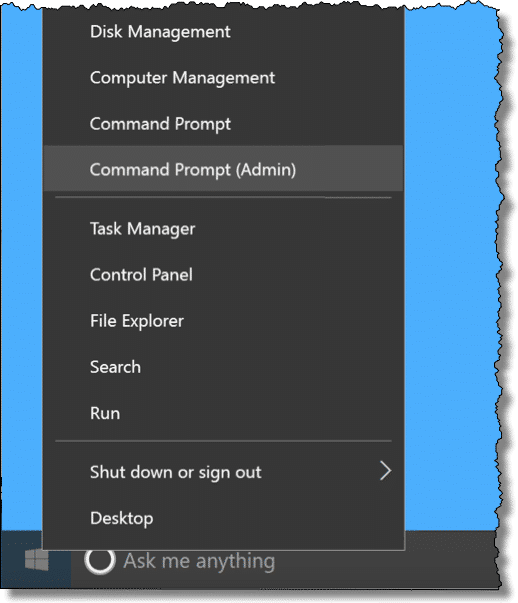Click the chevron beside Shut down or sign out
The image size is (518, 603).
pos(385,471)
